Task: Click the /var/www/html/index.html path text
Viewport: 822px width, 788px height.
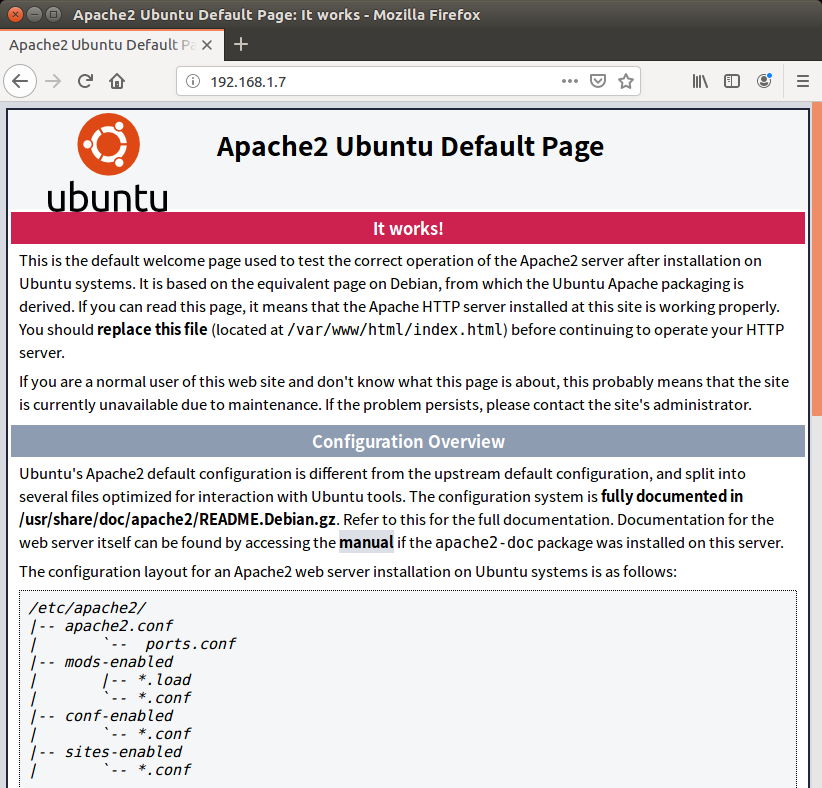Action: point(395,329)
